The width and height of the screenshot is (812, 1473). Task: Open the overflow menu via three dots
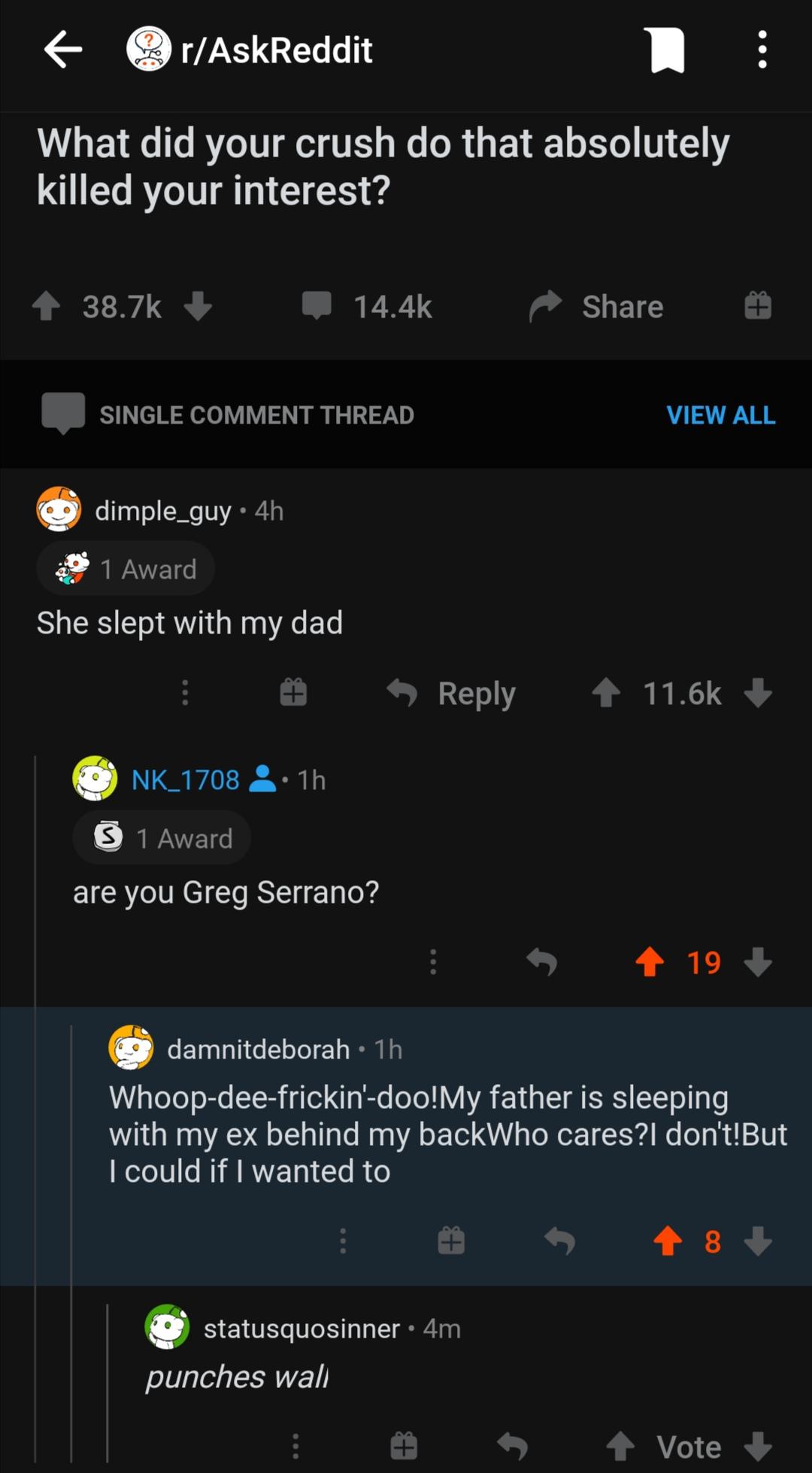coord(762,50)
